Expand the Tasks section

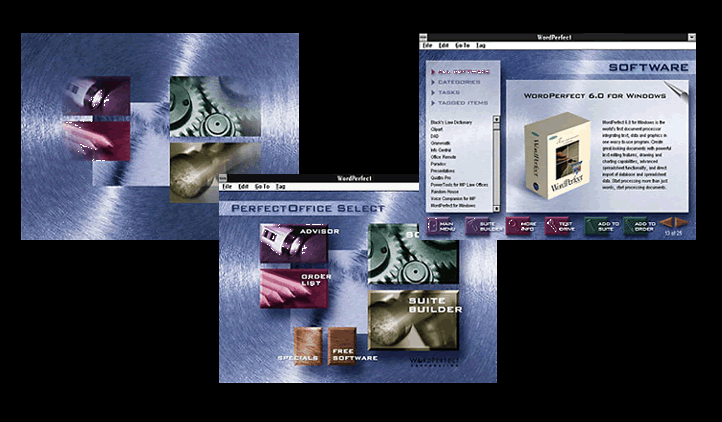click(x=449, y=92)
